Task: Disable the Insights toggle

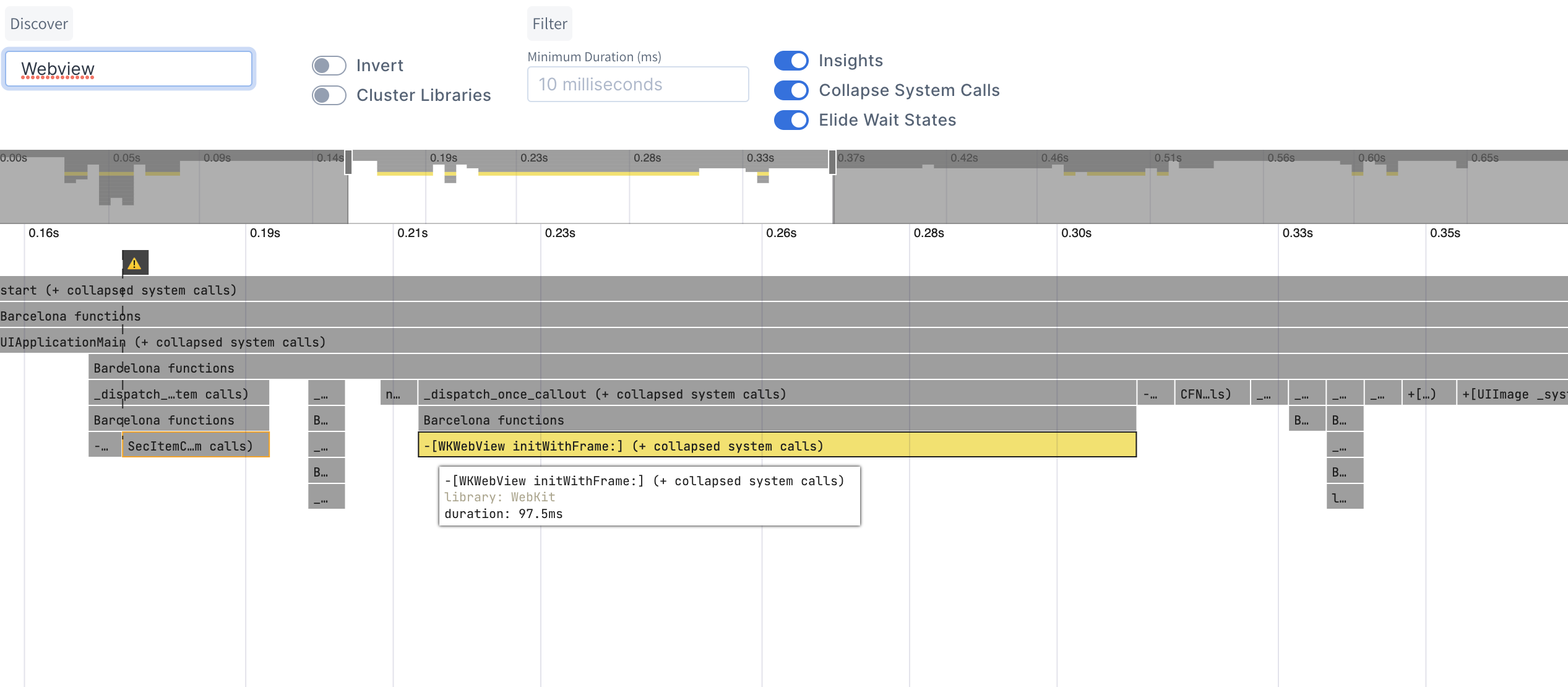Action: pos(791,61)
